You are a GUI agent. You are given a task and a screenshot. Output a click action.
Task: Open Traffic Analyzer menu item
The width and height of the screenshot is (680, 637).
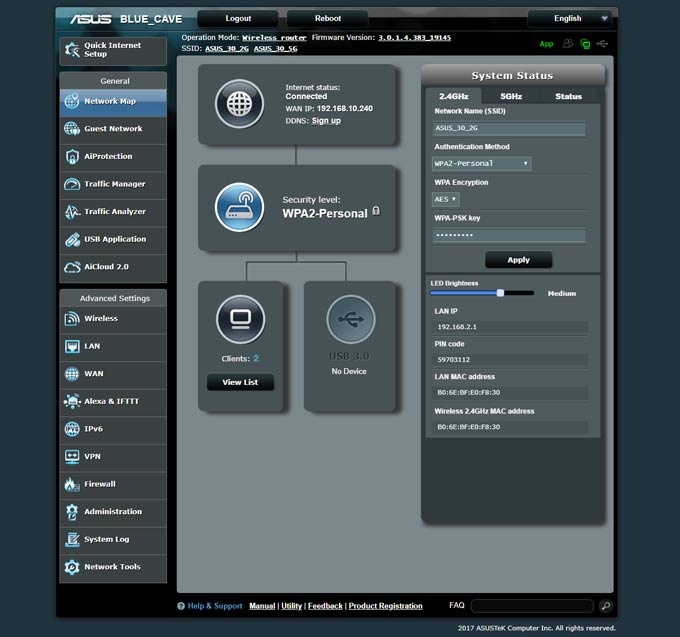113,212
